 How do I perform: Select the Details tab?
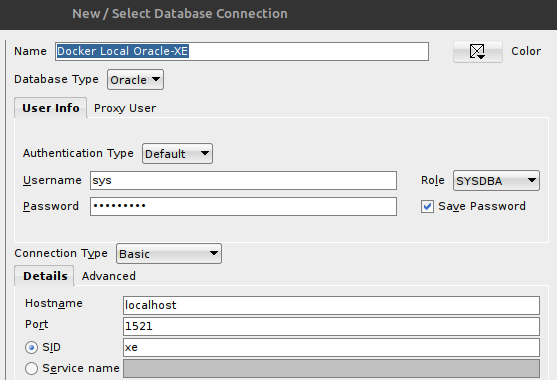coord(45,276)
